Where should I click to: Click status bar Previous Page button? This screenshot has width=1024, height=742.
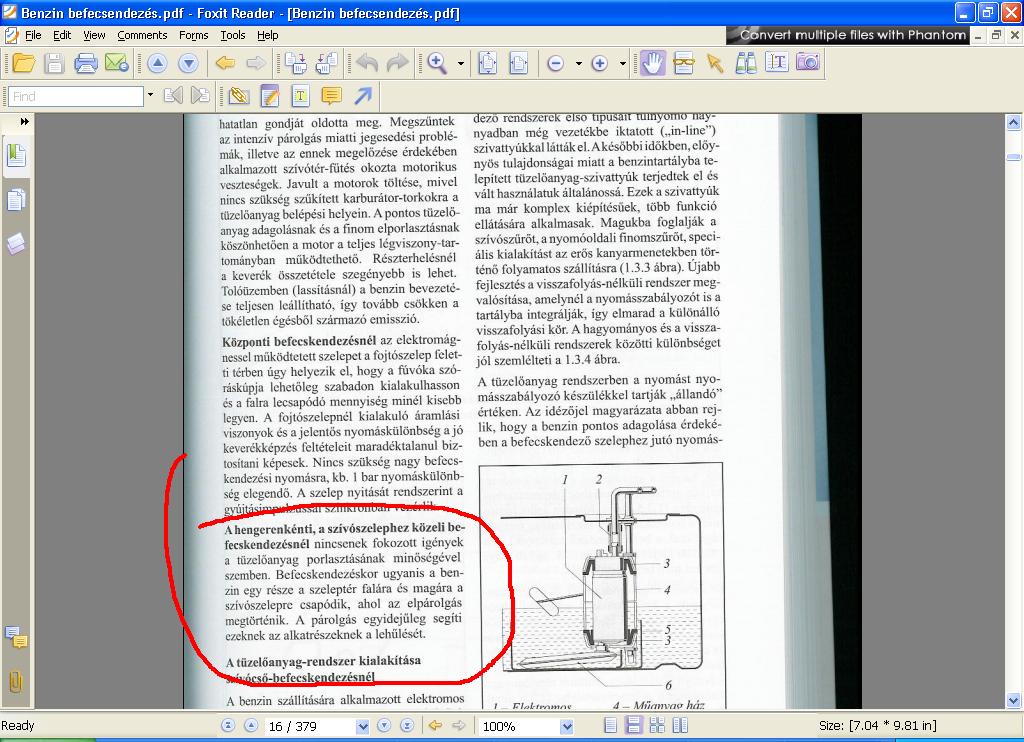pos(251,726)
